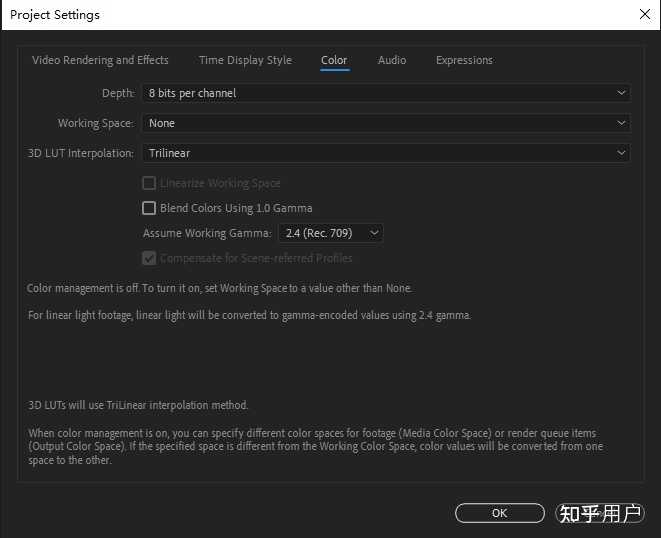Expand the 3D LUT Interpolation dropdown
Screen dimensions: 661x538
tap(385, 153)
